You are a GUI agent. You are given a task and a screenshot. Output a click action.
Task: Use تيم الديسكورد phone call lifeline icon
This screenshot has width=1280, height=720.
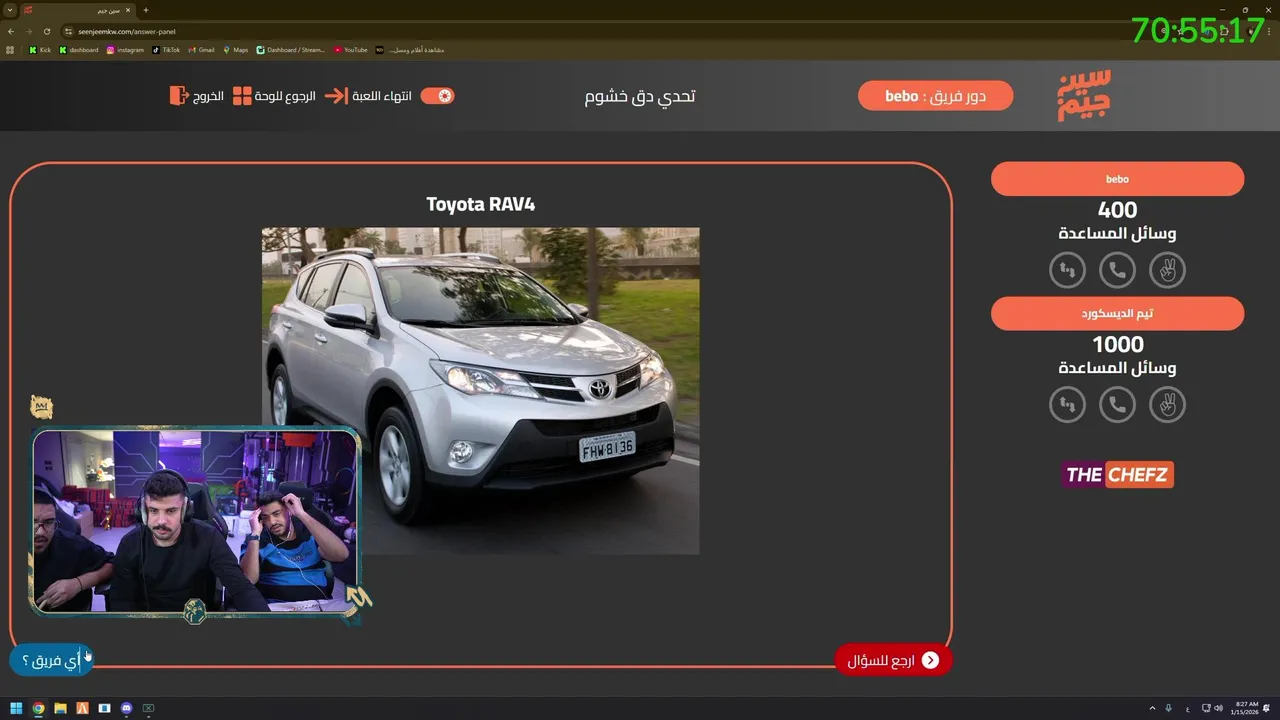1117,405
